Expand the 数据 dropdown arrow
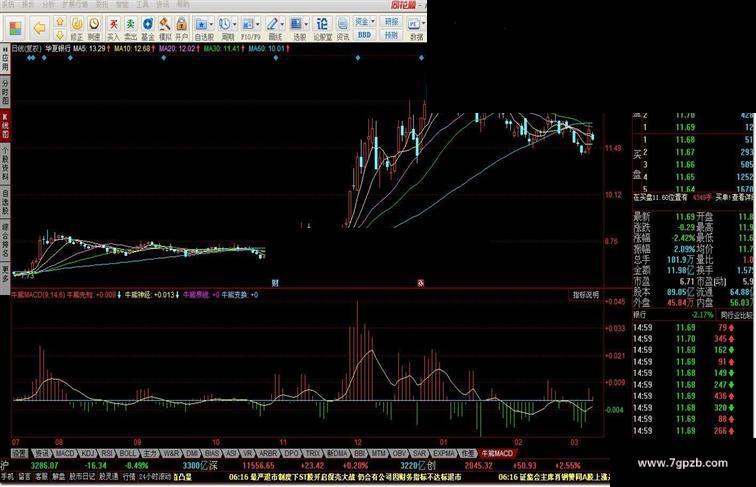Screen dimensions: 756x487 click(423, 23)
